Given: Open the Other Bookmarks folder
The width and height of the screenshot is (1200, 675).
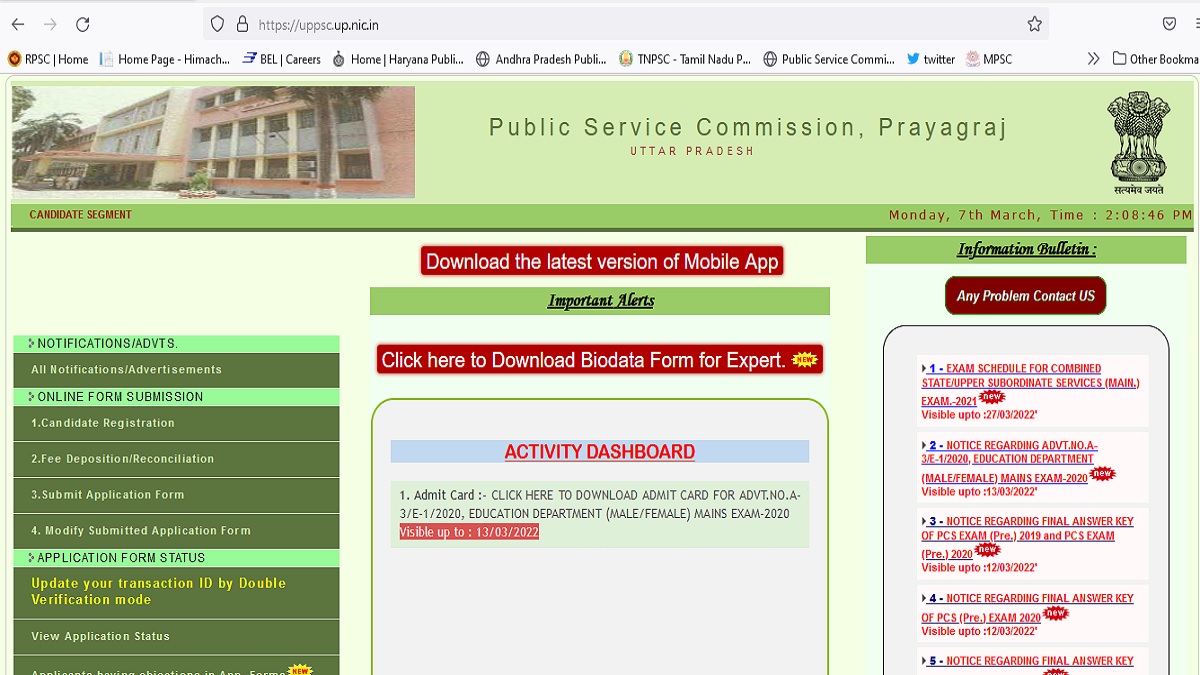Looking at the screenshot, I should click(1156, 59).
